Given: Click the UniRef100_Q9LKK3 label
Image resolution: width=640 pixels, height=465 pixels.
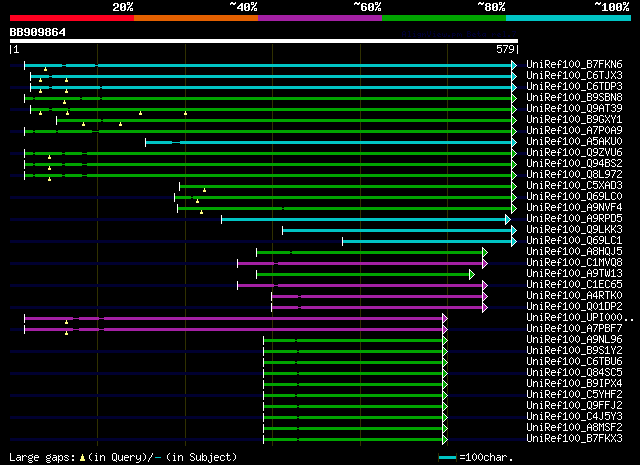Looking at the screenshot, I should 574,230.
